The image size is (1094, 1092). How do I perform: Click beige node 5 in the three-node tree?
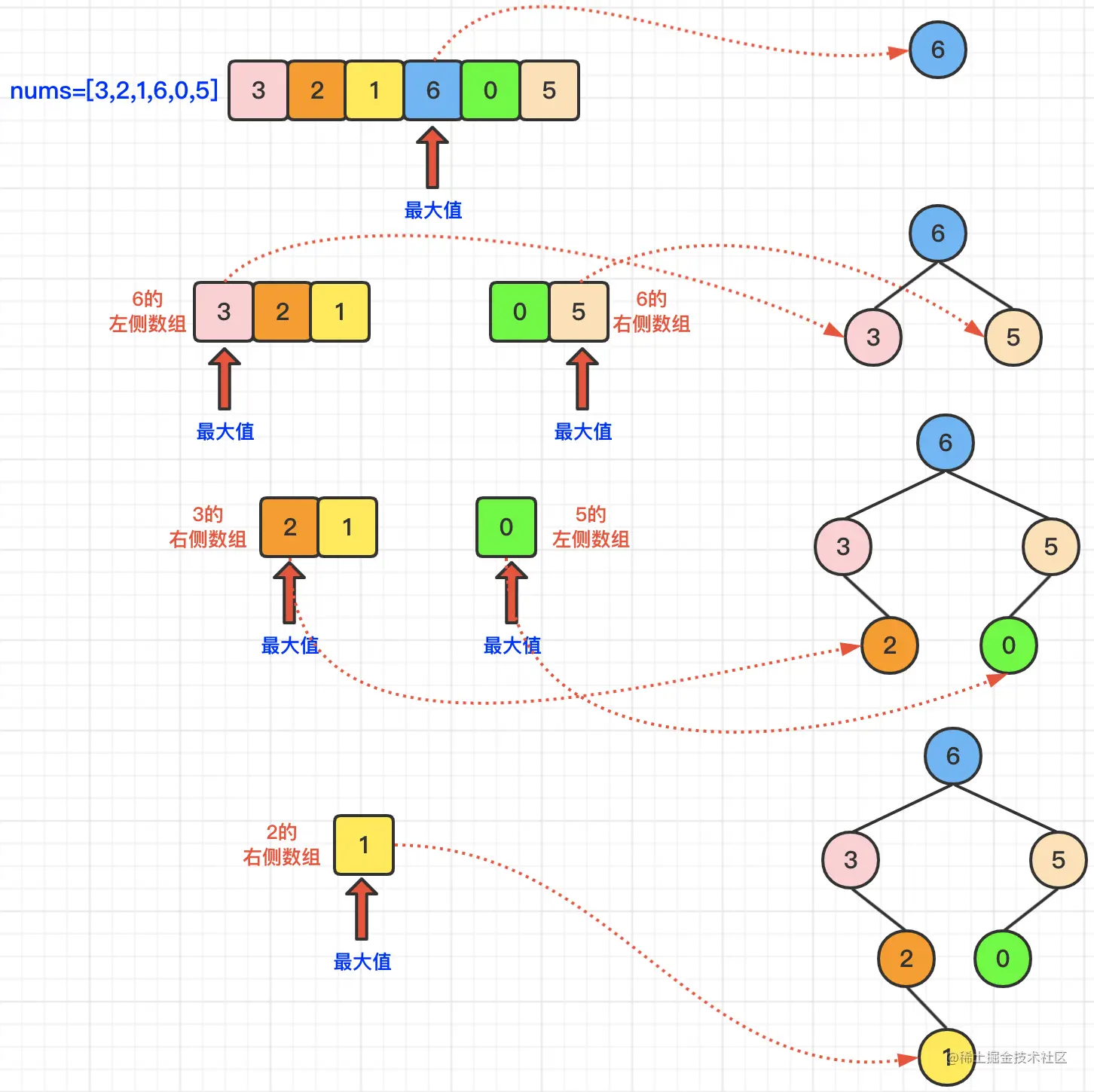[x=1013, y=337]
